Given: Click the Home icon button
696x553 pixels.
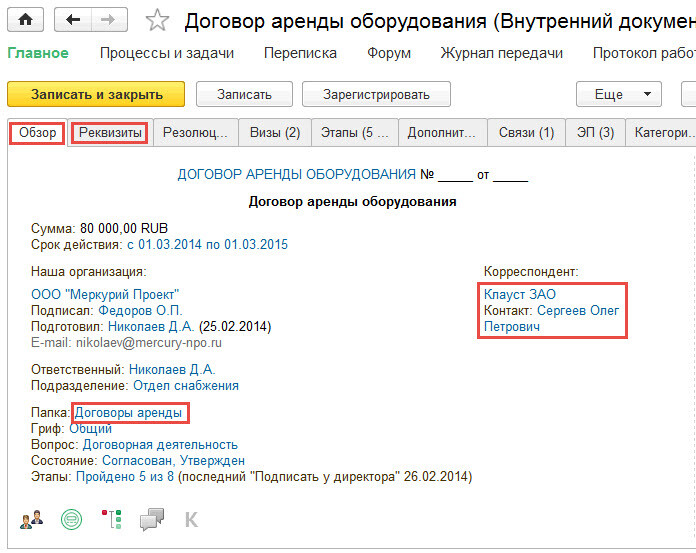Looking at the screenshot, I should click(x=26, y=20).
